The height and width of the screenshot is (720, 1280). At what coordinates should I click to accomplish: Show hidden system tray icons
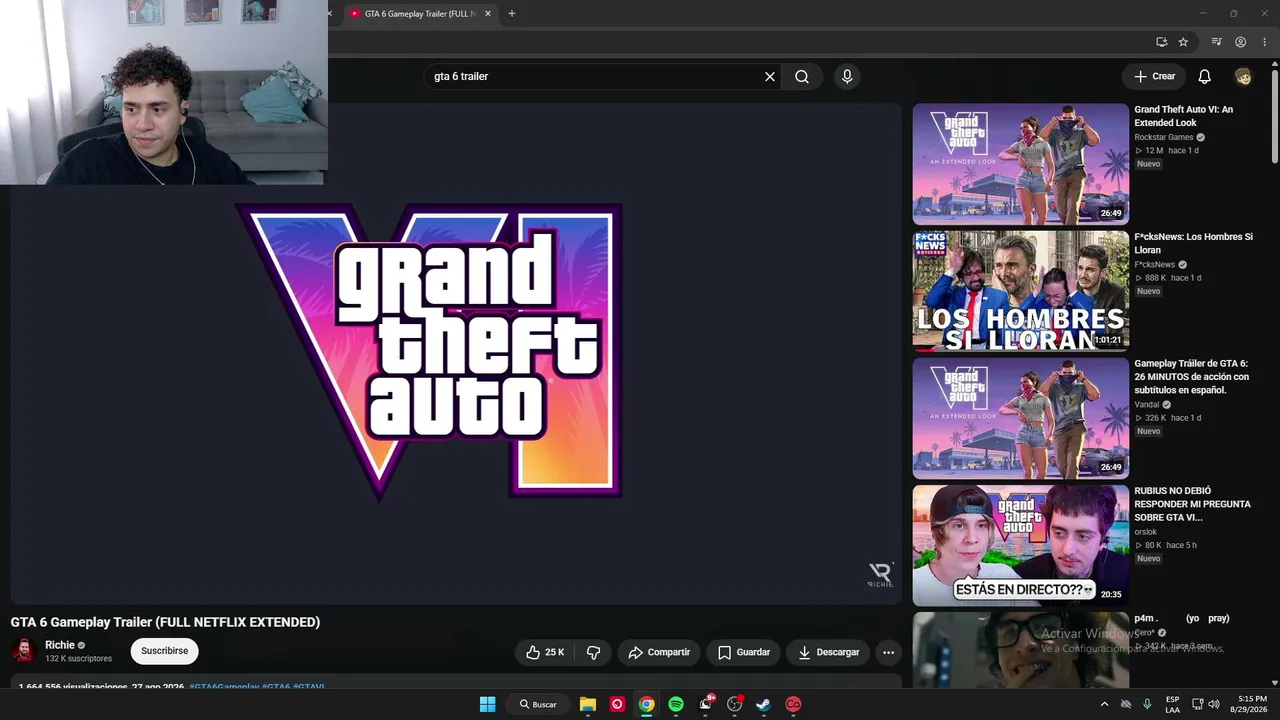pos(1104,704)
